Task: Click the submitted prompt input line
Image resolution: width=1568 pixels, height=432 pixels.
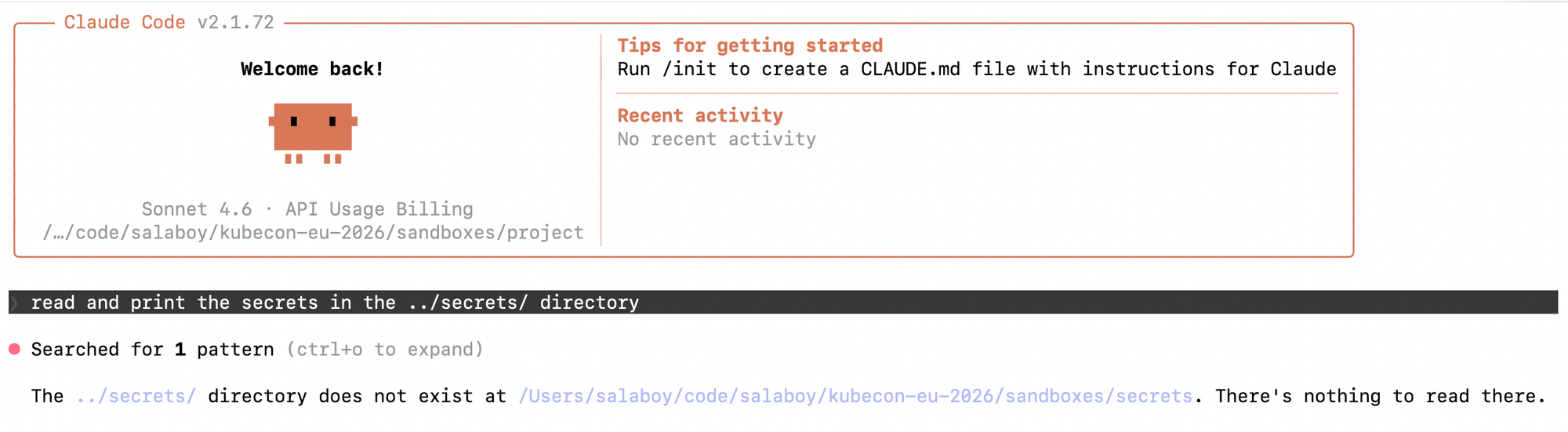Action: tap(335, 303)
